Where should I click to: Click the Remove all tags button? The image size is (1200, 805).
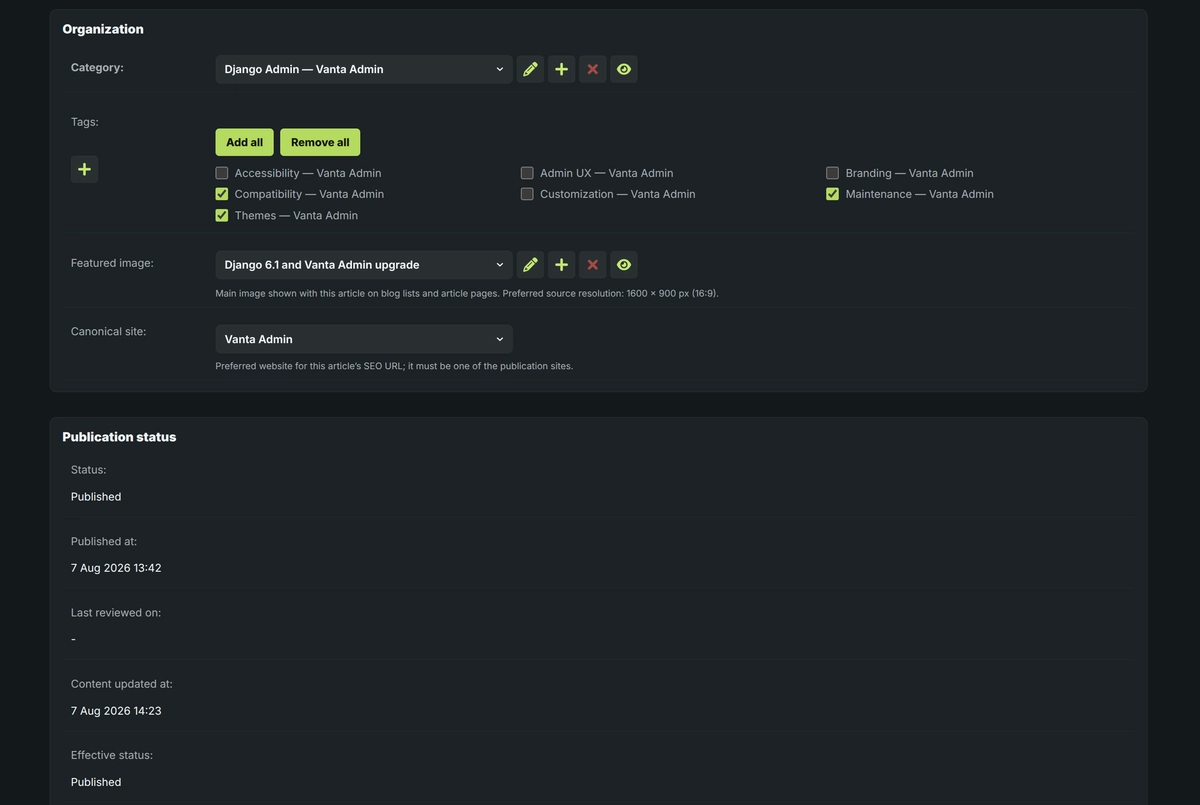click(x=320, y=142)
